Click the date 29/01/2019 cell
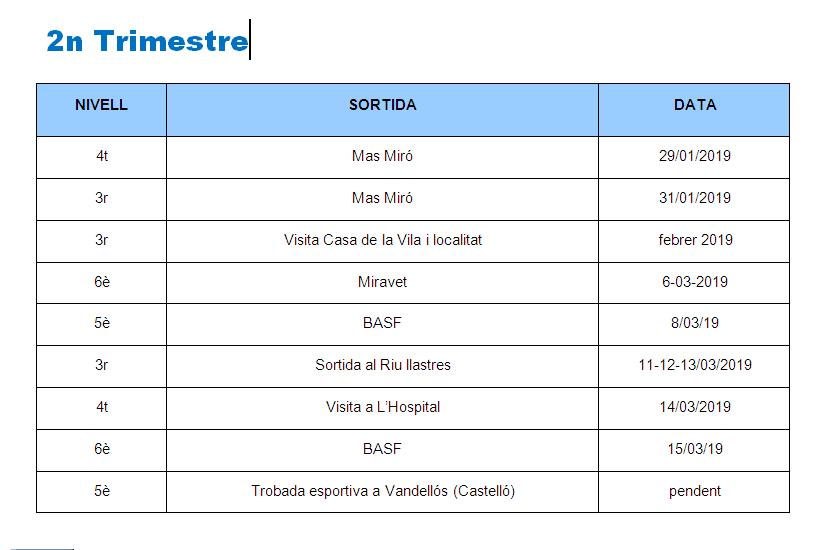The image size is (836, 550). tap(694, 156)
